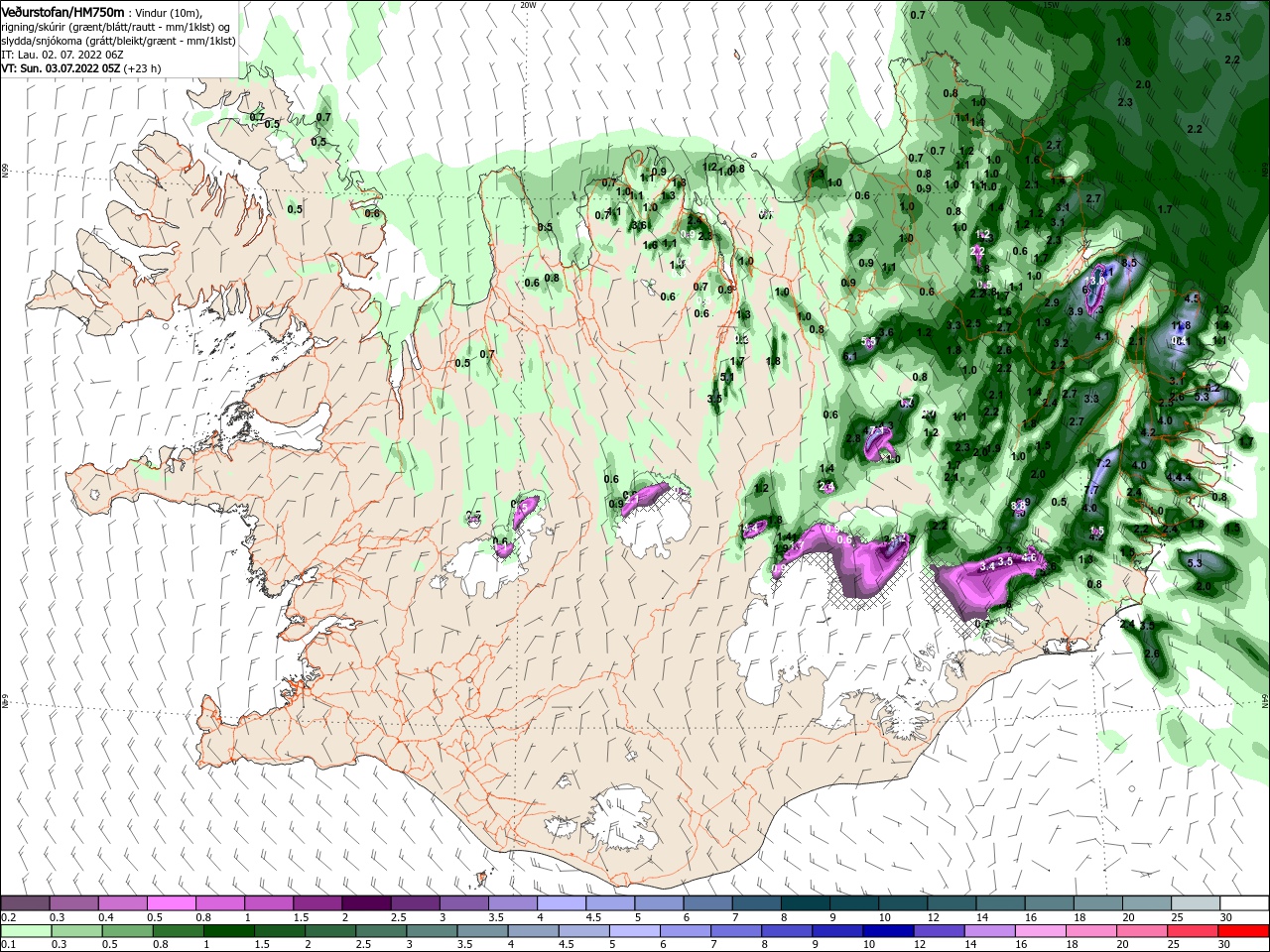
Task: Click the '20W' longitude label
Action: click(528, 5)
